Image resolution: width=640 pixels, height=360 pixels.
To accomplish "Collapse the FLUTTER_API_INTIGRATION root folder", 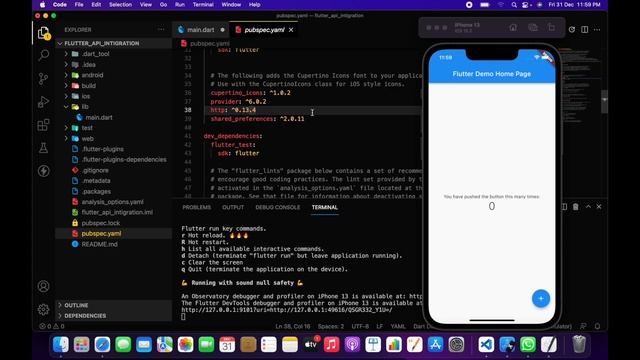I will (102, 43).
